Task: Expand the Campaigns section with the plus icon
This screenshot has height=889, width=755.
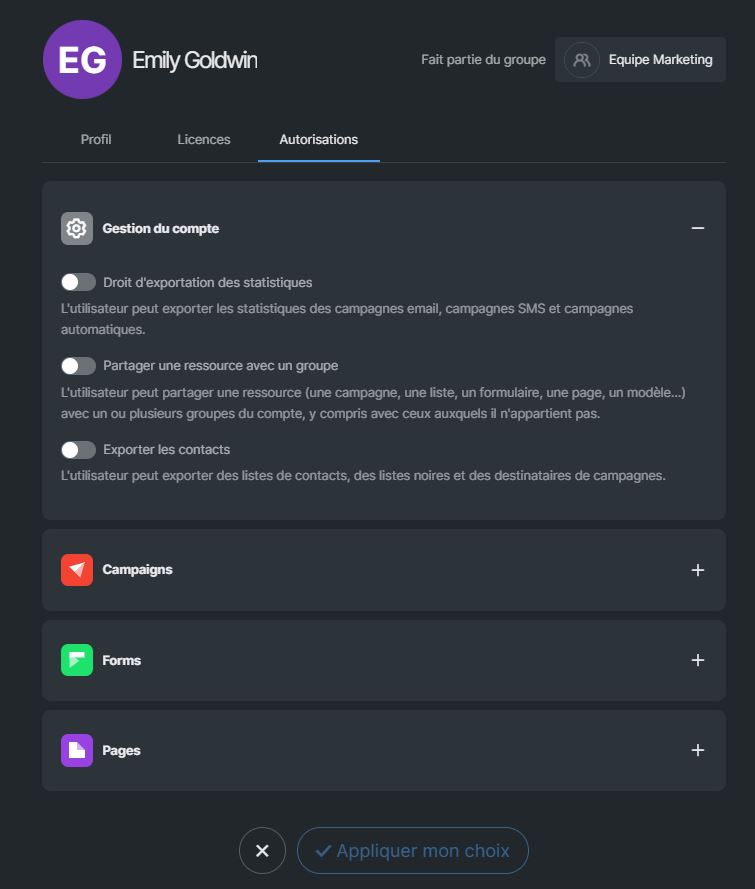Action: click(698, 570)
